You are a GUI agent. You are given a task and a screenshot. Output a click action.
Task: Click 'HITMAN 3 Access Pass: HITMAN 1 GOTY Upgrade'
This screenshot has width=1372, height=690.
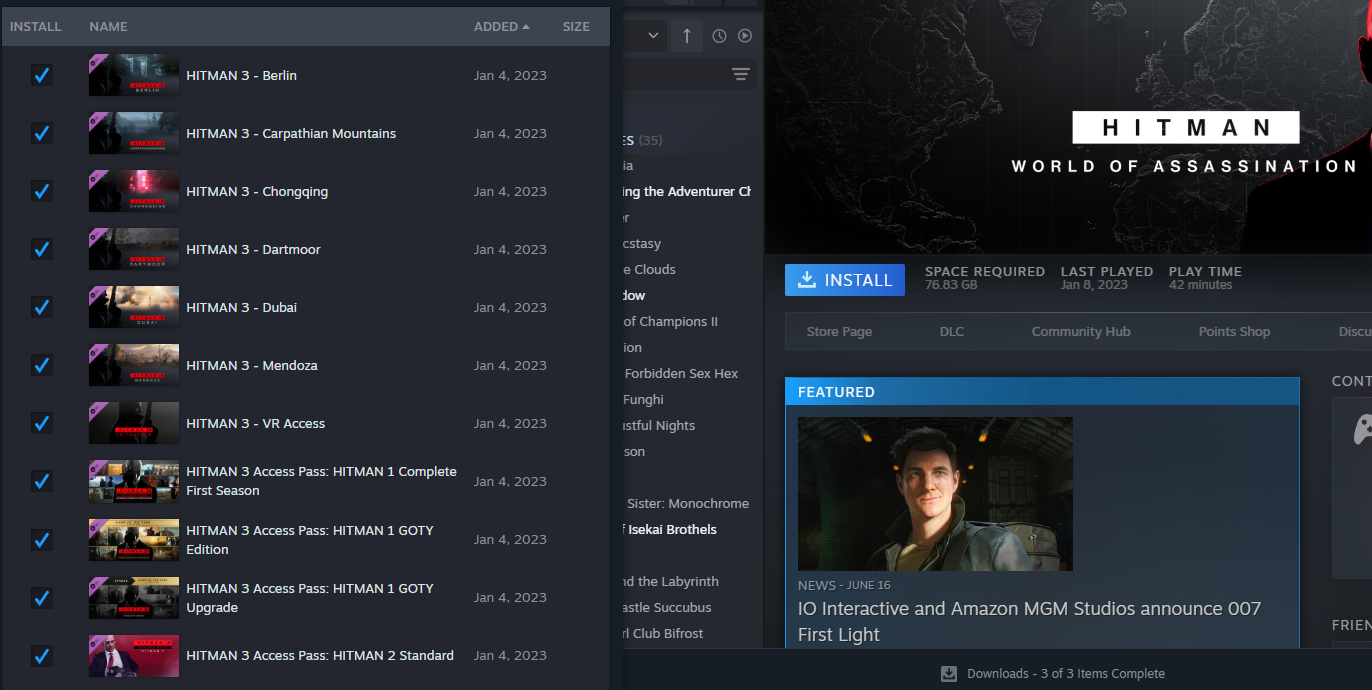pos(310,597)
